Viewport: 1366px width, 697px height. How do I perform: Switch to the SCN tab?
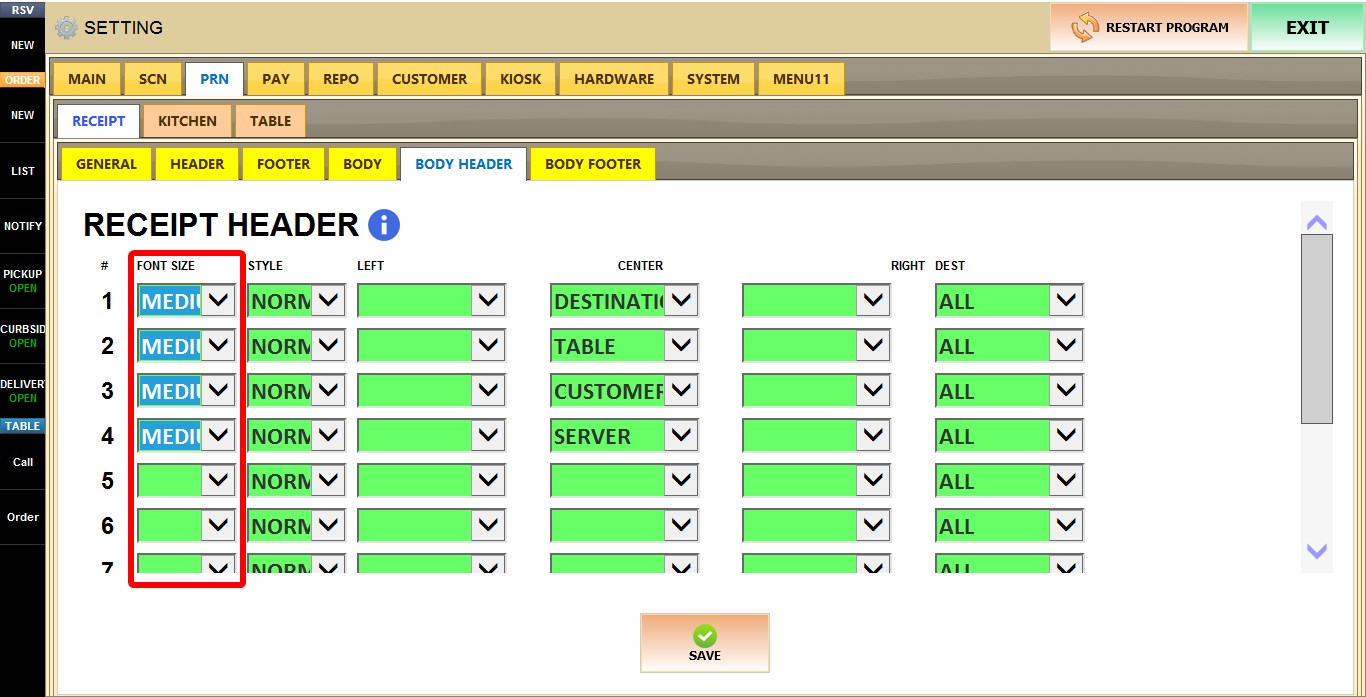[x=153, y=79]
